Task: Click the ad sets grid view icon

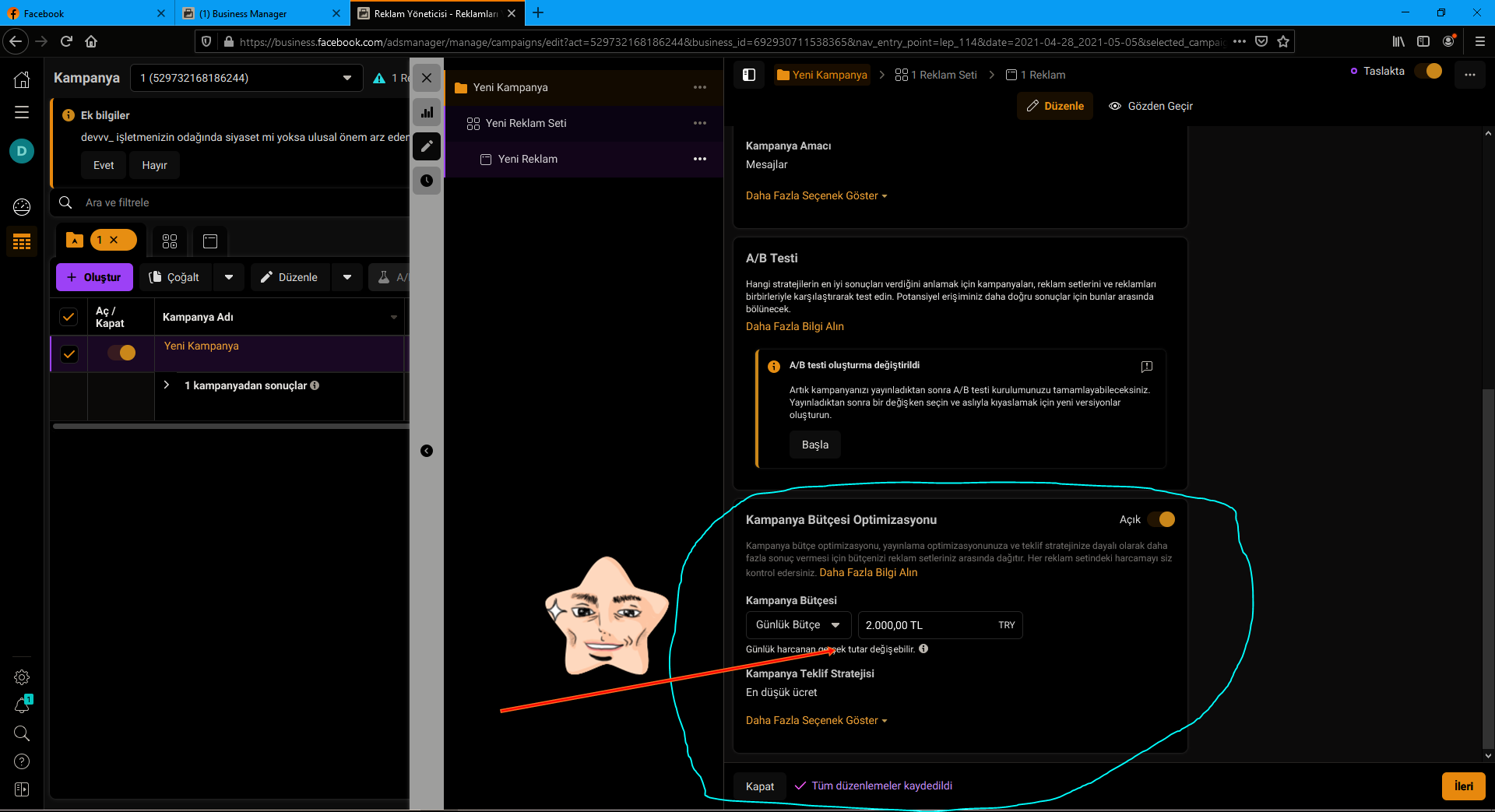Action: pyautogui.click(x=170, y=241)
